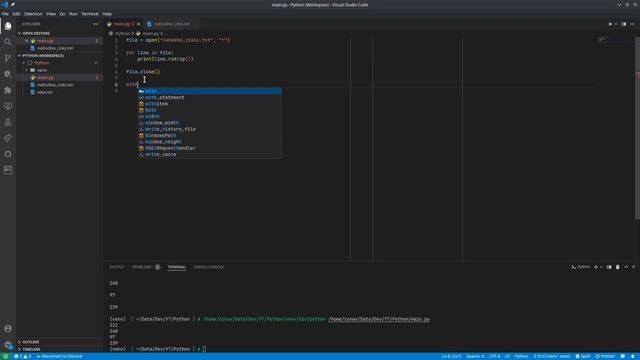Select the Terminal panel tab

[x=177, y=267]
